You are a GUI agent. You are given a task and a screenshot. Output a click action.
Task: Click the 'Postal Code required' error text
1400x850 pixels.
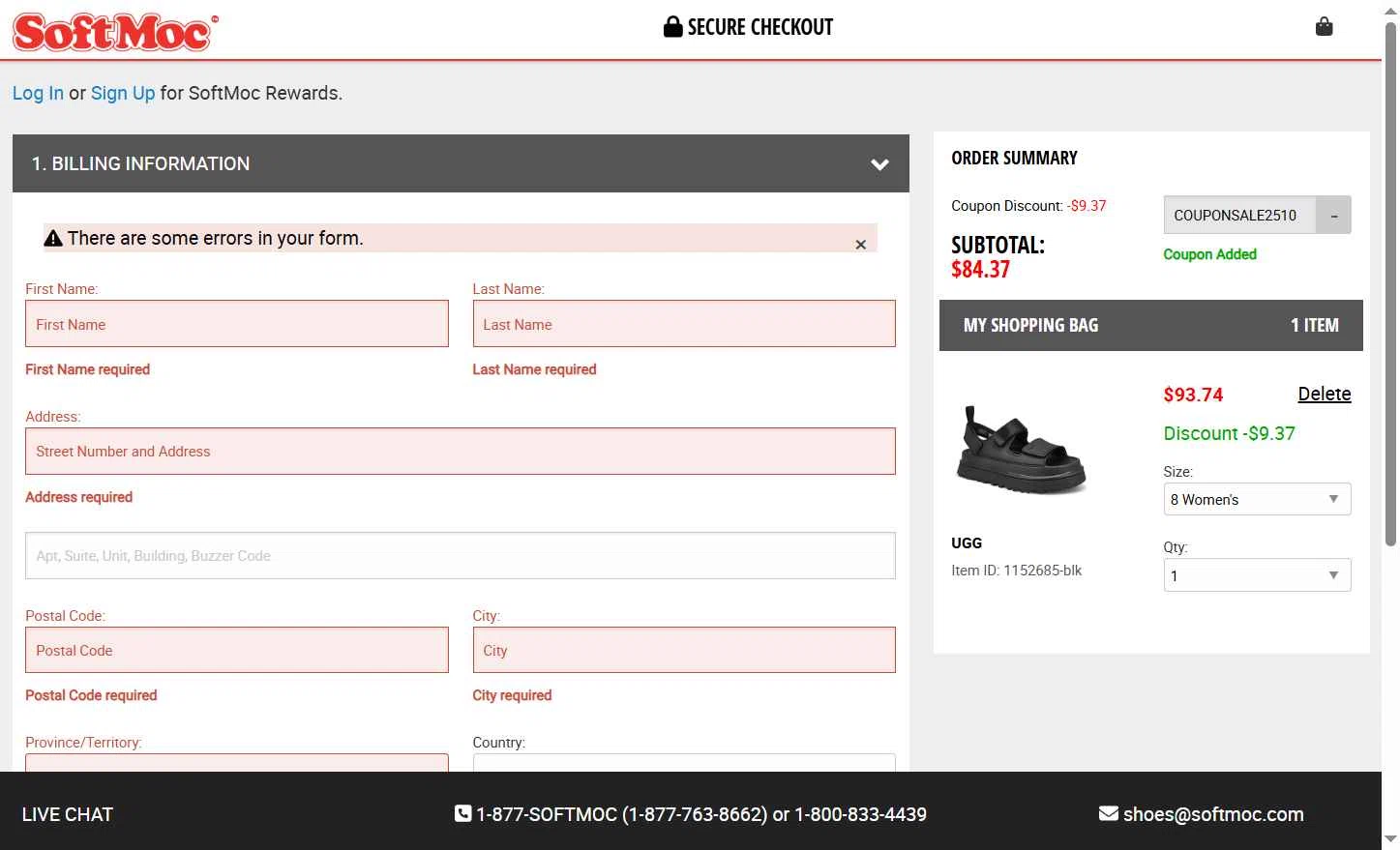91,695
